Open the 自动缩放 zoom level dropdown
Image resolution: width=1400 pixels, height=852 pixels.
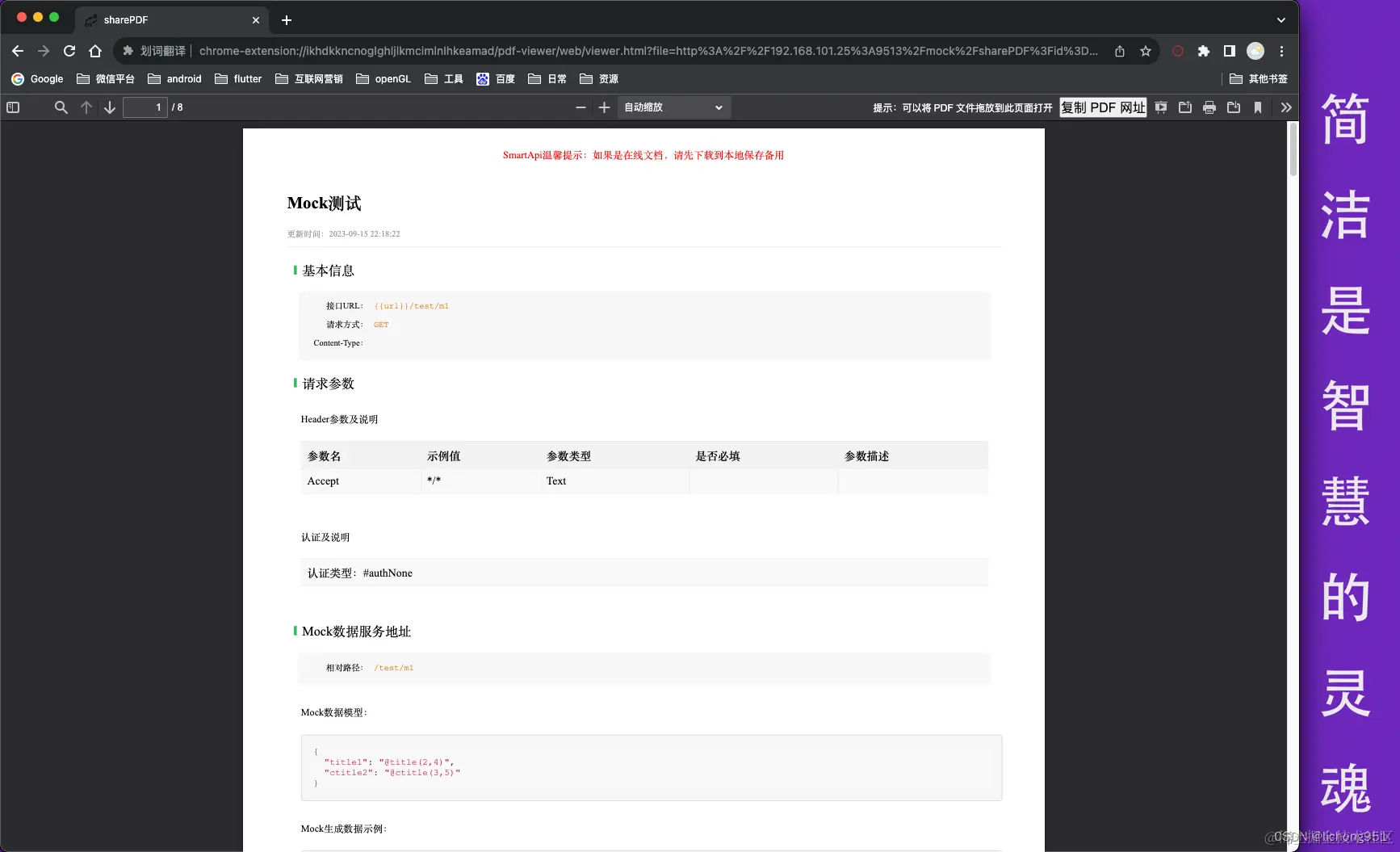[673, 107]
